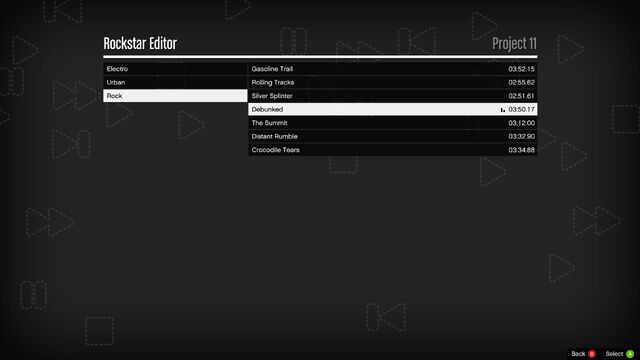This screenshot has height=360, width=640.
Task: Select the Crocodile Tears track
Action: pyautogui.click(x=393, y=150)
